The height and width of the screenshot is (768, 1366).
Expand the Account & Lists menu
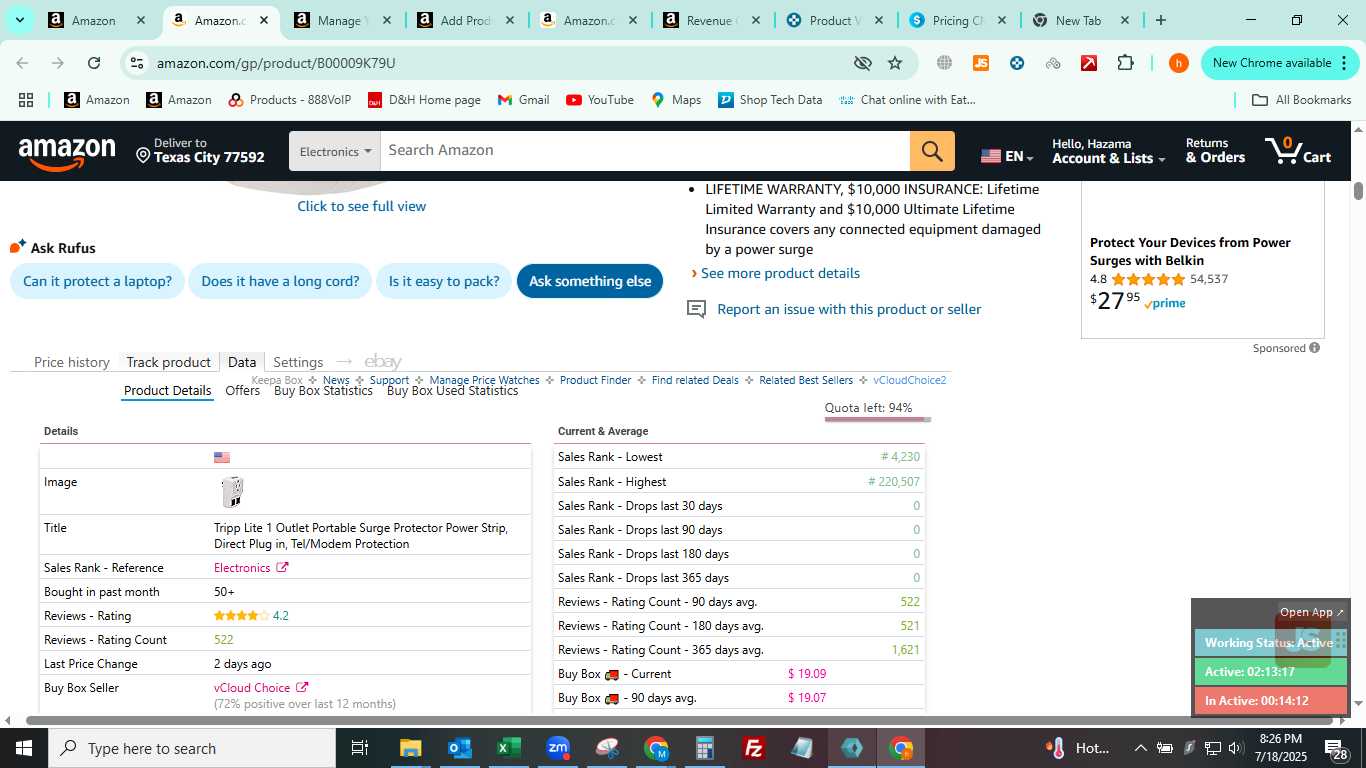pos(1108,151)
